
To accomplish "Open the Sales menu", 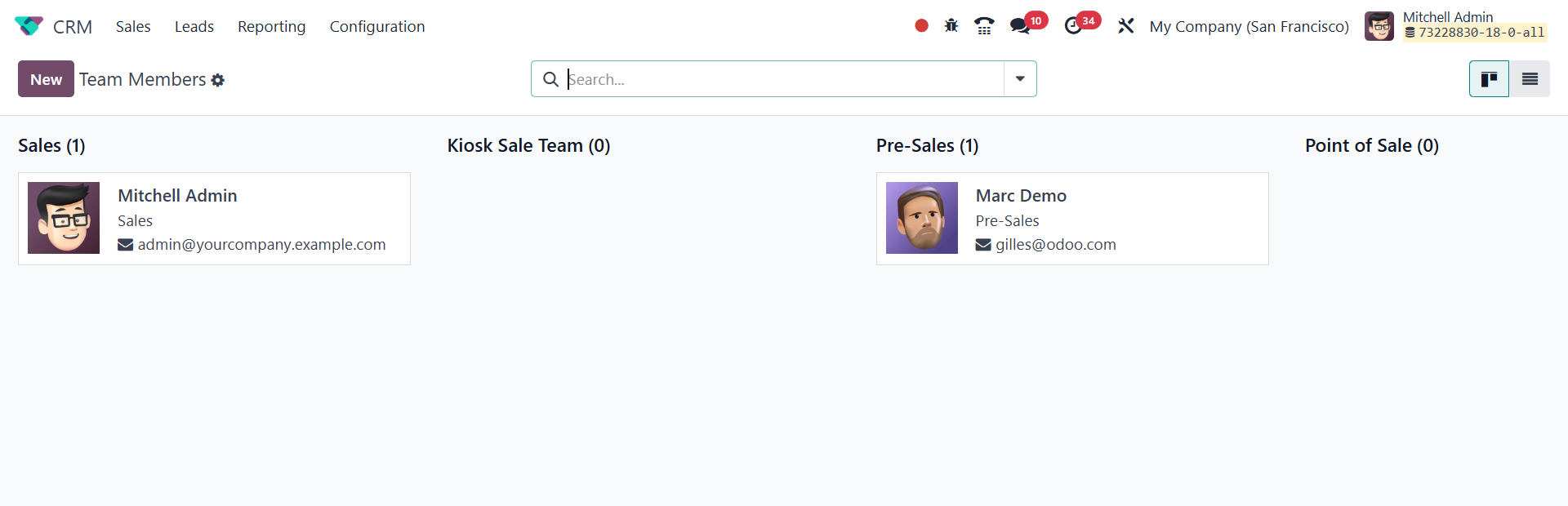I will [x=133, y=26].
